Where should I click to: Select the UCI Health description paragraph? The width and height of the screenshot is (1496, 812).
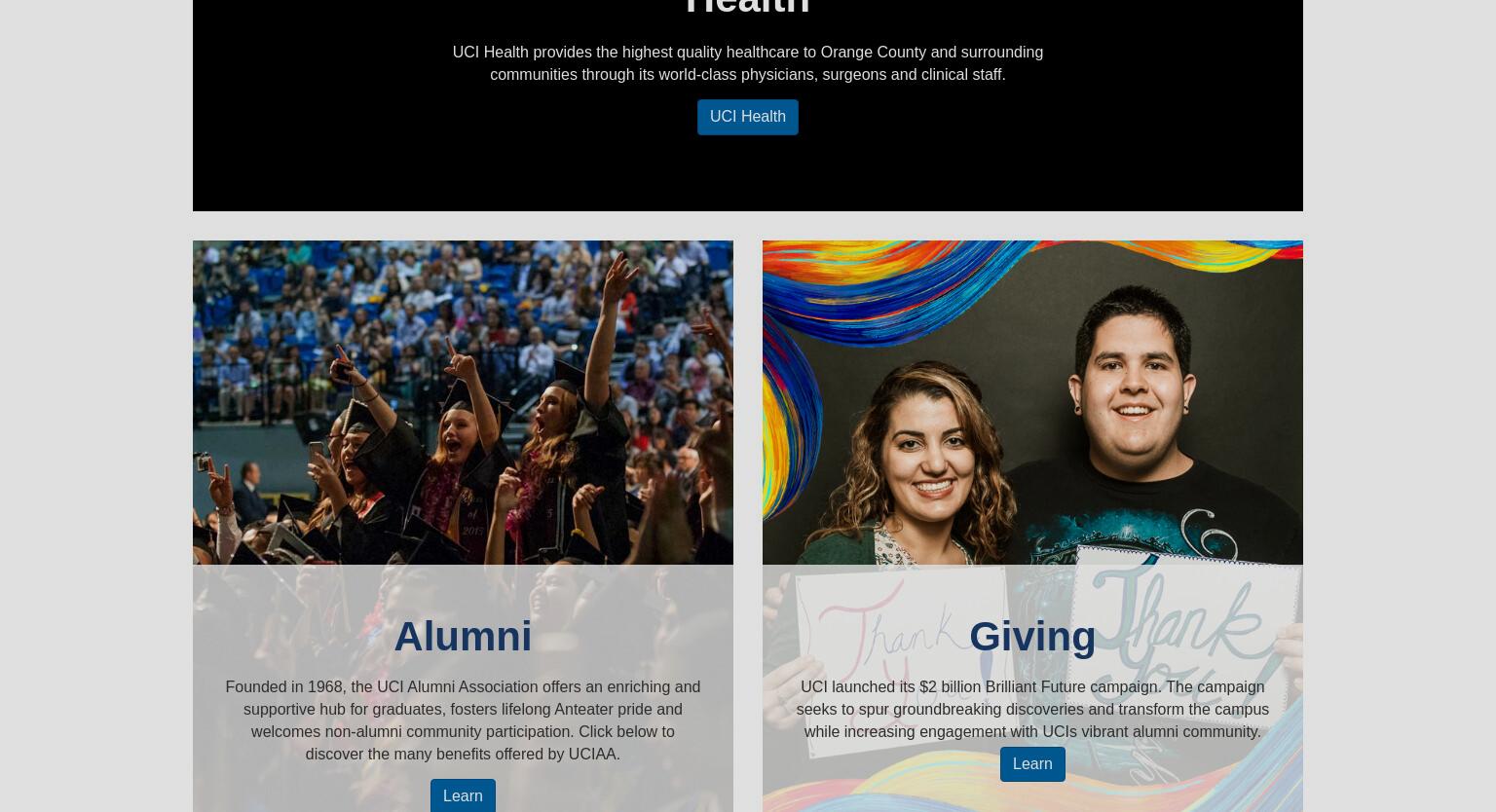coord(747,63)
